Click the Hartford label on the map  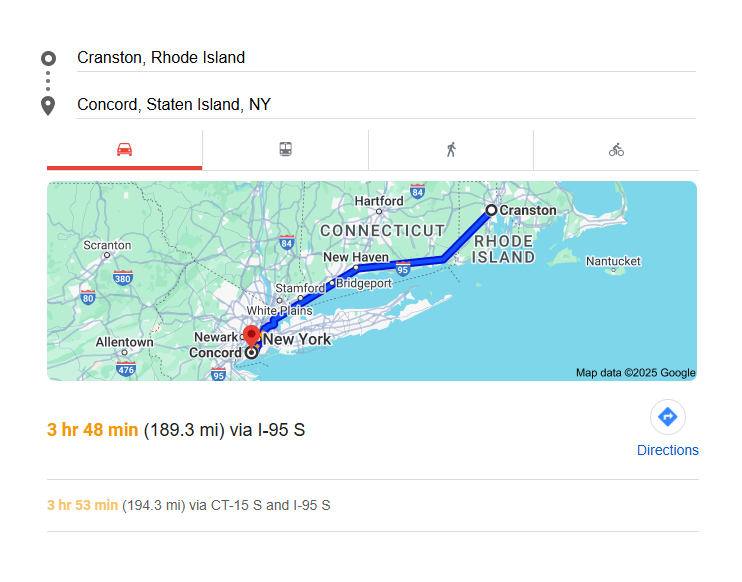click(x=379, y=201)
